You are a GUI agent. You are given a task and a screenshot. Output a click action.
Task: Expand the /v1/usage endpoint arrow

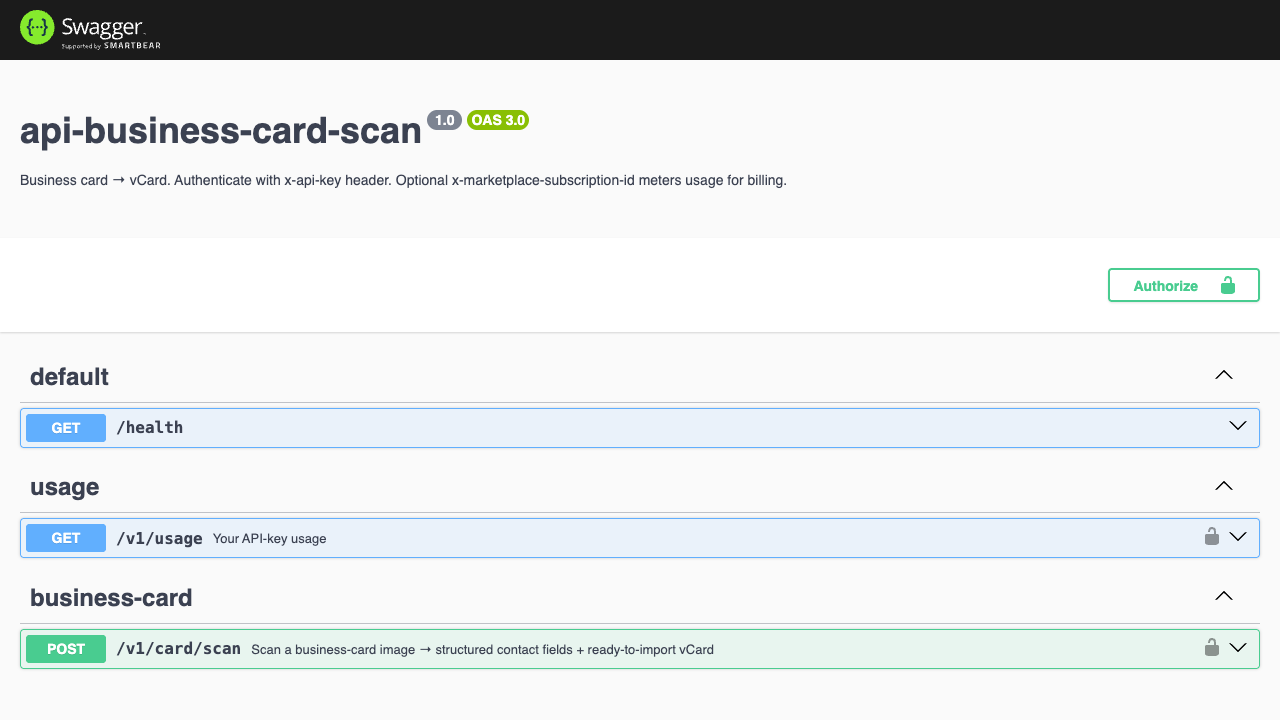pyautogui.click(x=1238, y=537)
